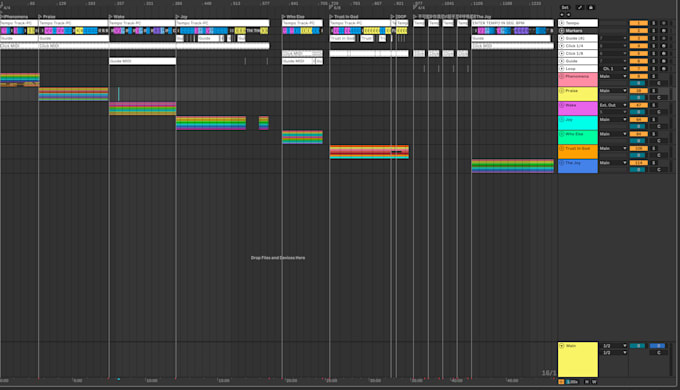Click the 1.00x zoom display
The width and height of the screenshot is (680, 390).
click(572, 382)
